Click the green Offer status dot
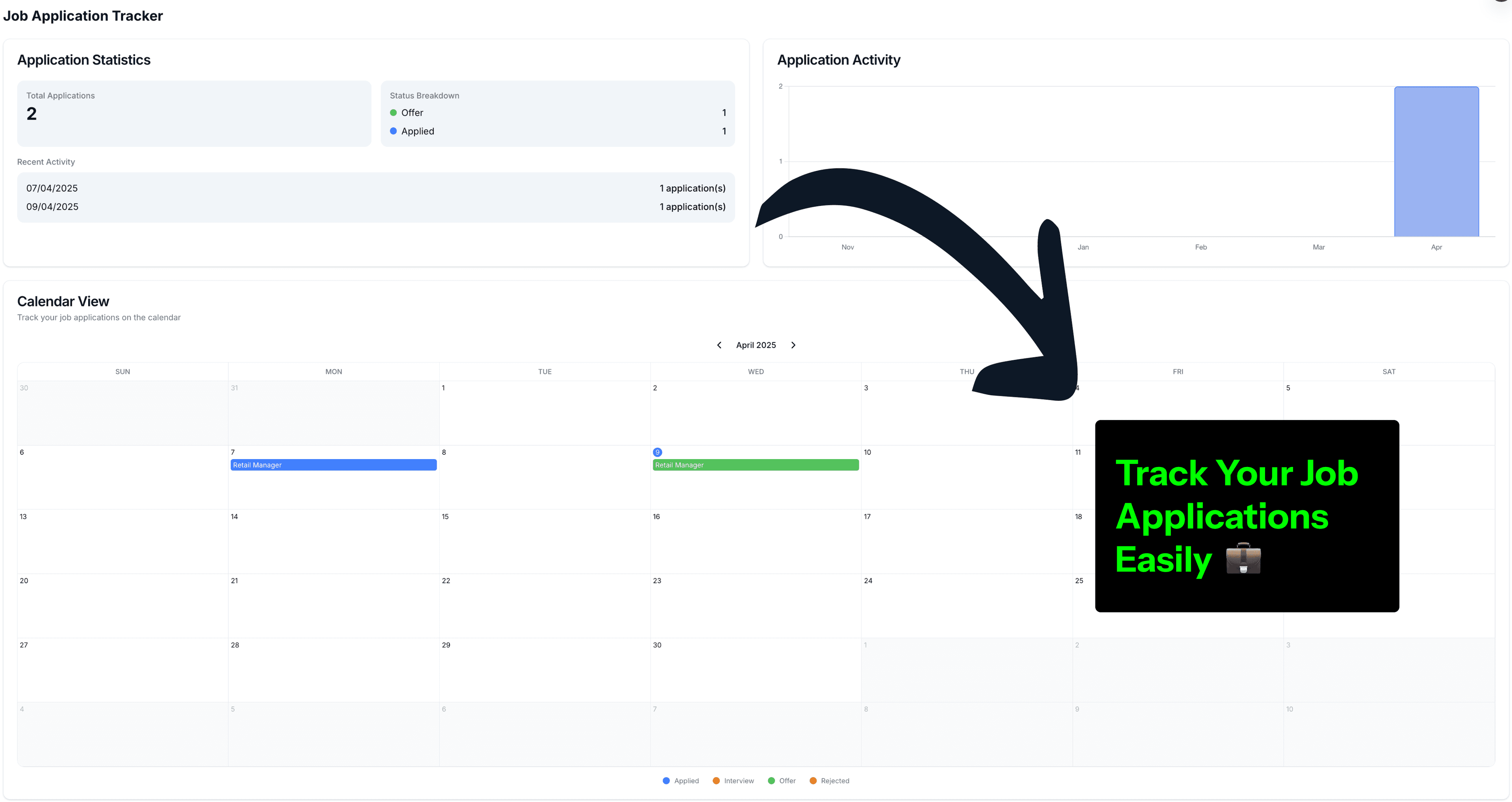The image size is (1512, 802). [393, 113]
